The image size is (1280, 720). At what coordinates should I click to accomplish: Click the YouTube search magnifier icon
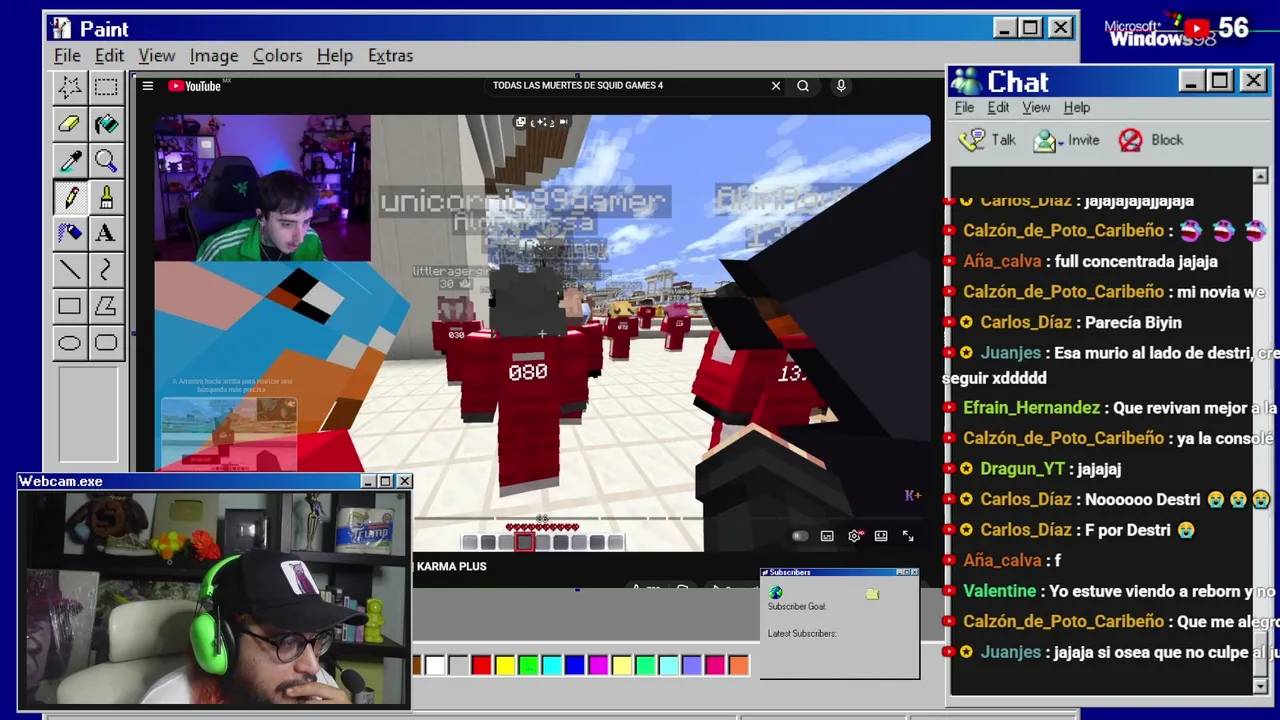[802, 86]
